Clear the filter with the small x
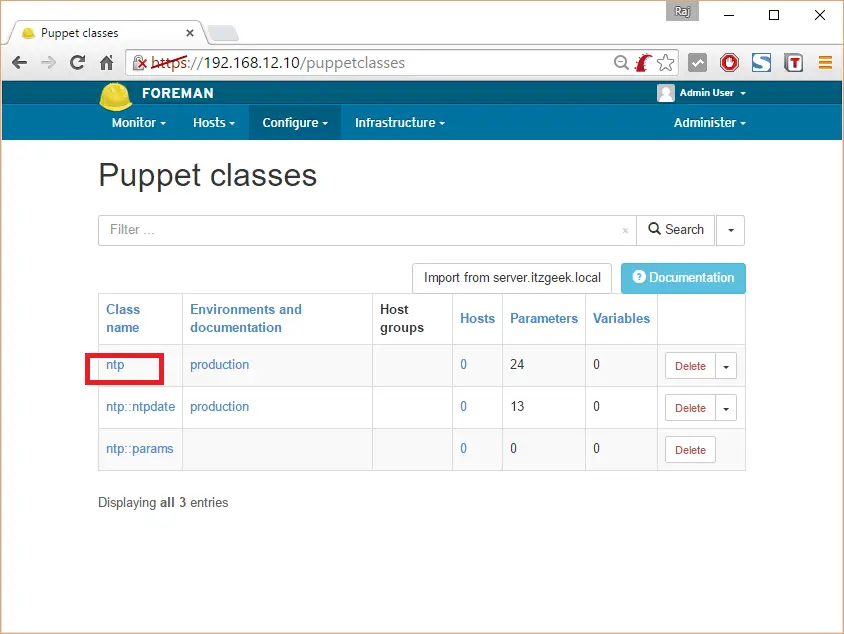 point(625,230)
